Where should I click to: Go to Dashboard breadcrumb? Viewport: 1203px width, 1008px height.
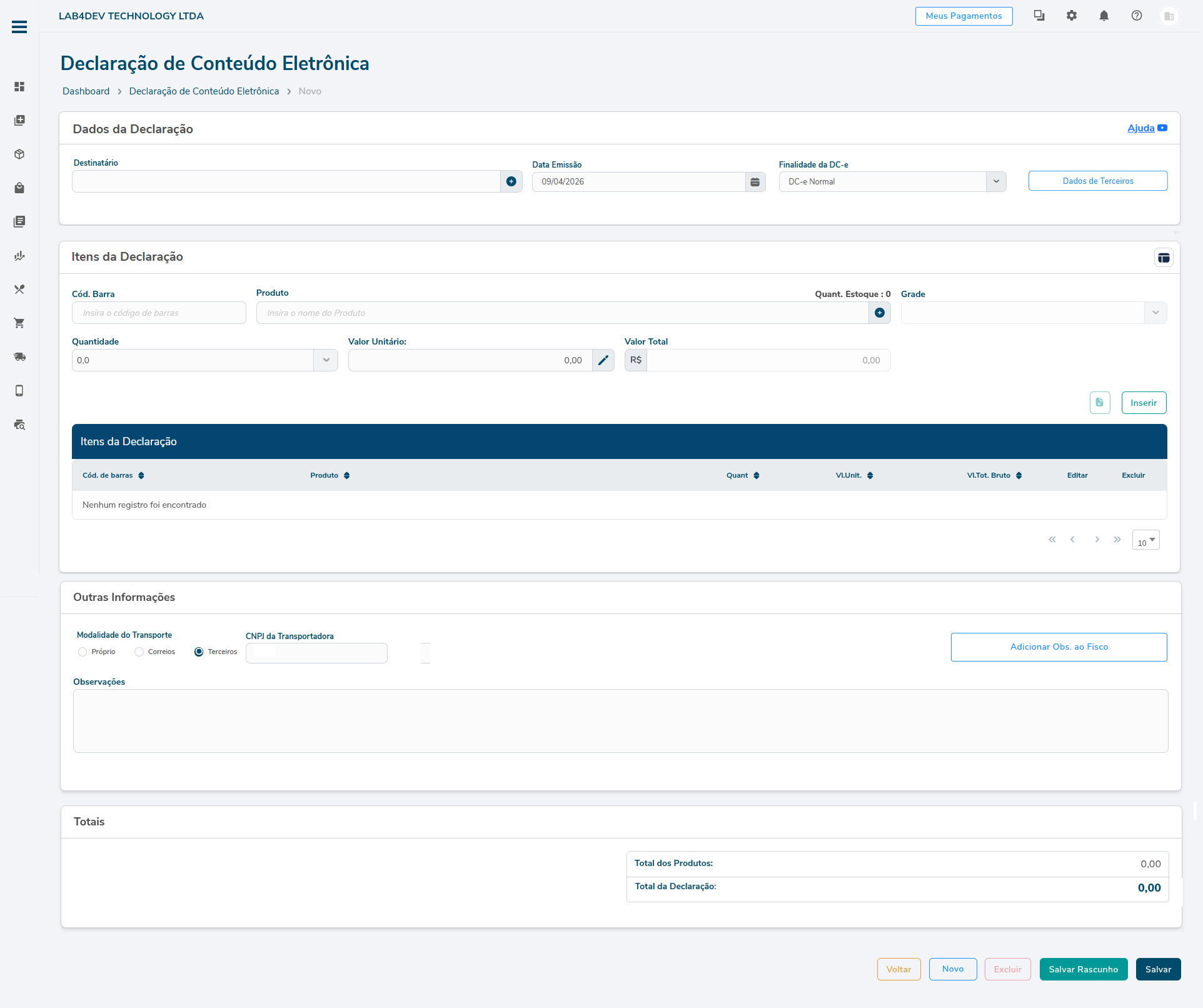click(x=86, y=91)
